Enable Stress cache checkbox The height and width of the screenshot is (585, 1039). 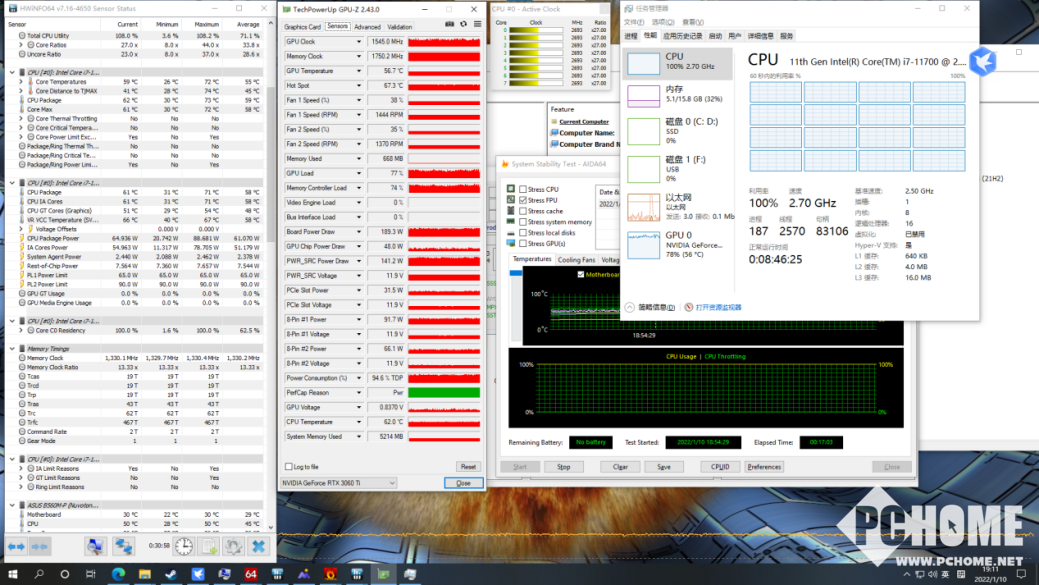point(523,211)
